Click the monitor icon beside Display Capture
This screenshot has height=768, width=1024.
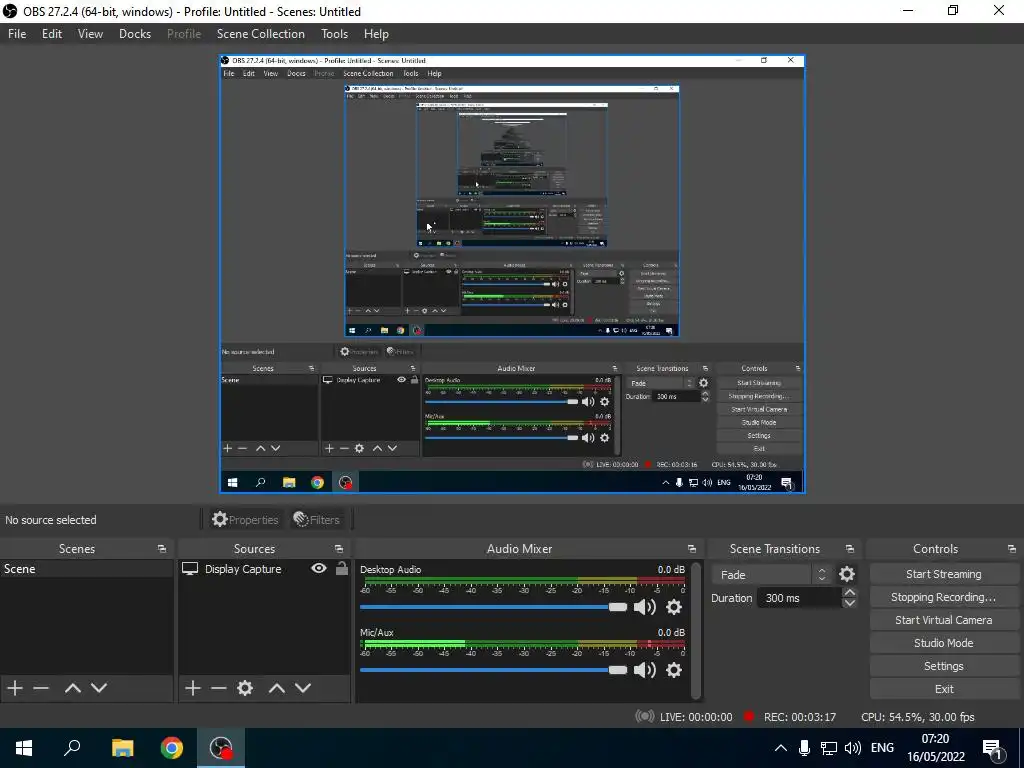point(190,569)
